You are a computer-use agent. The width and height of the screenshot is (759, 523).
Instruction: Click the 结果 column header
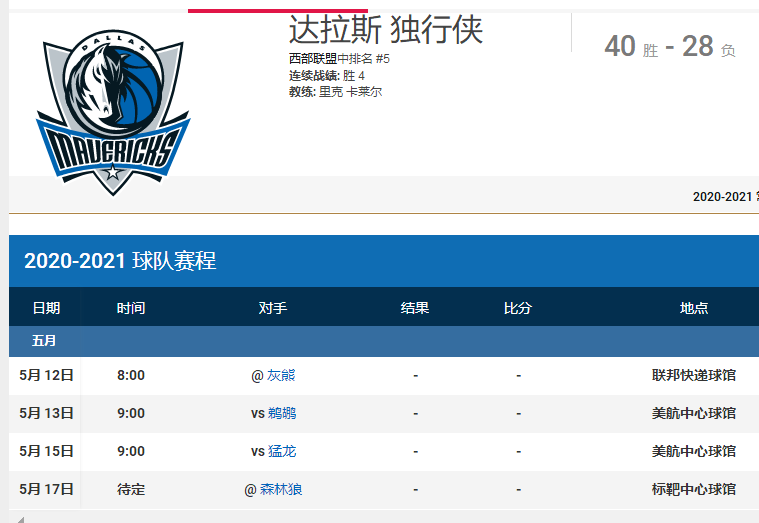415,308
